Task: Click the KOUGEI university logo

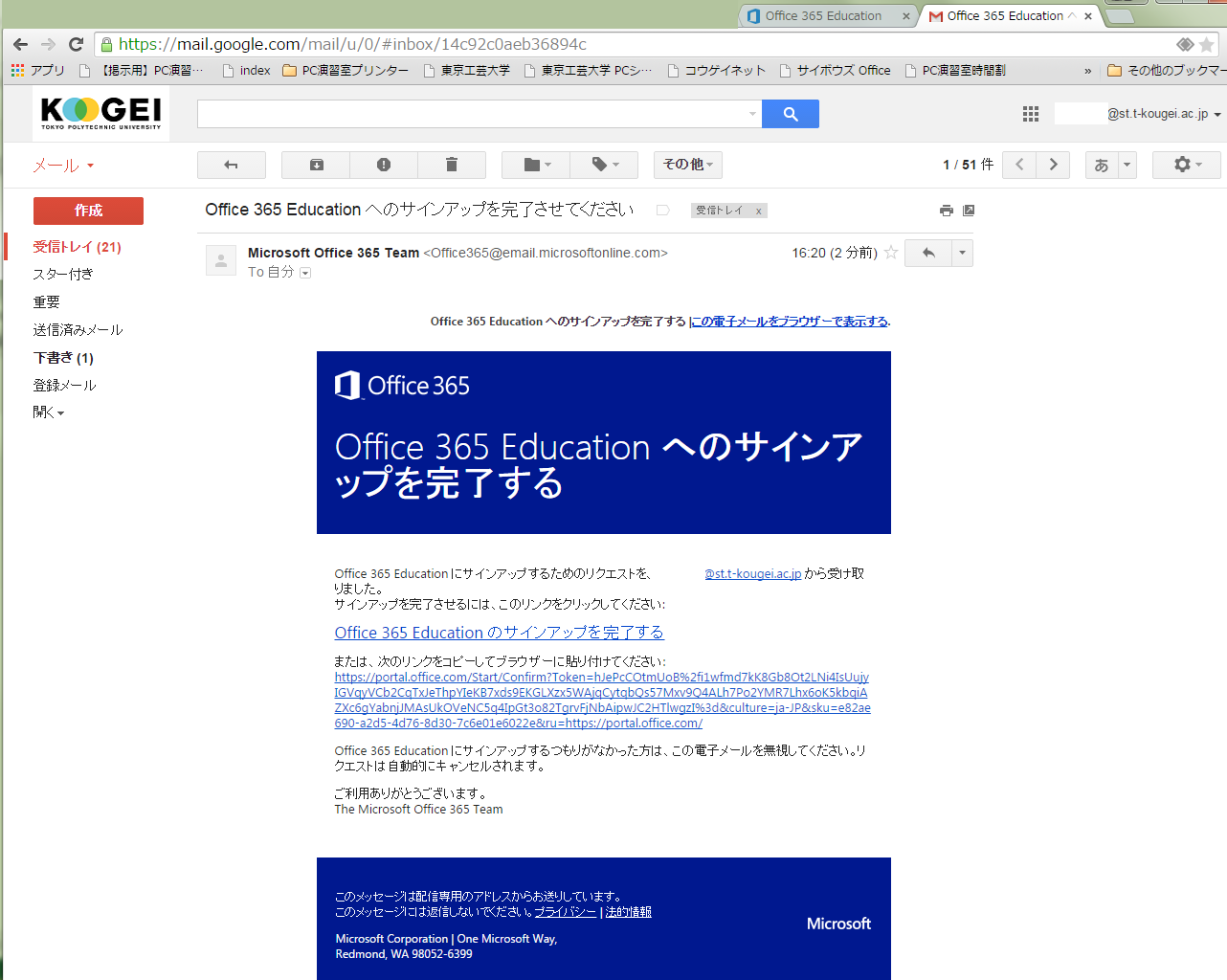Action: pos(101,114)
